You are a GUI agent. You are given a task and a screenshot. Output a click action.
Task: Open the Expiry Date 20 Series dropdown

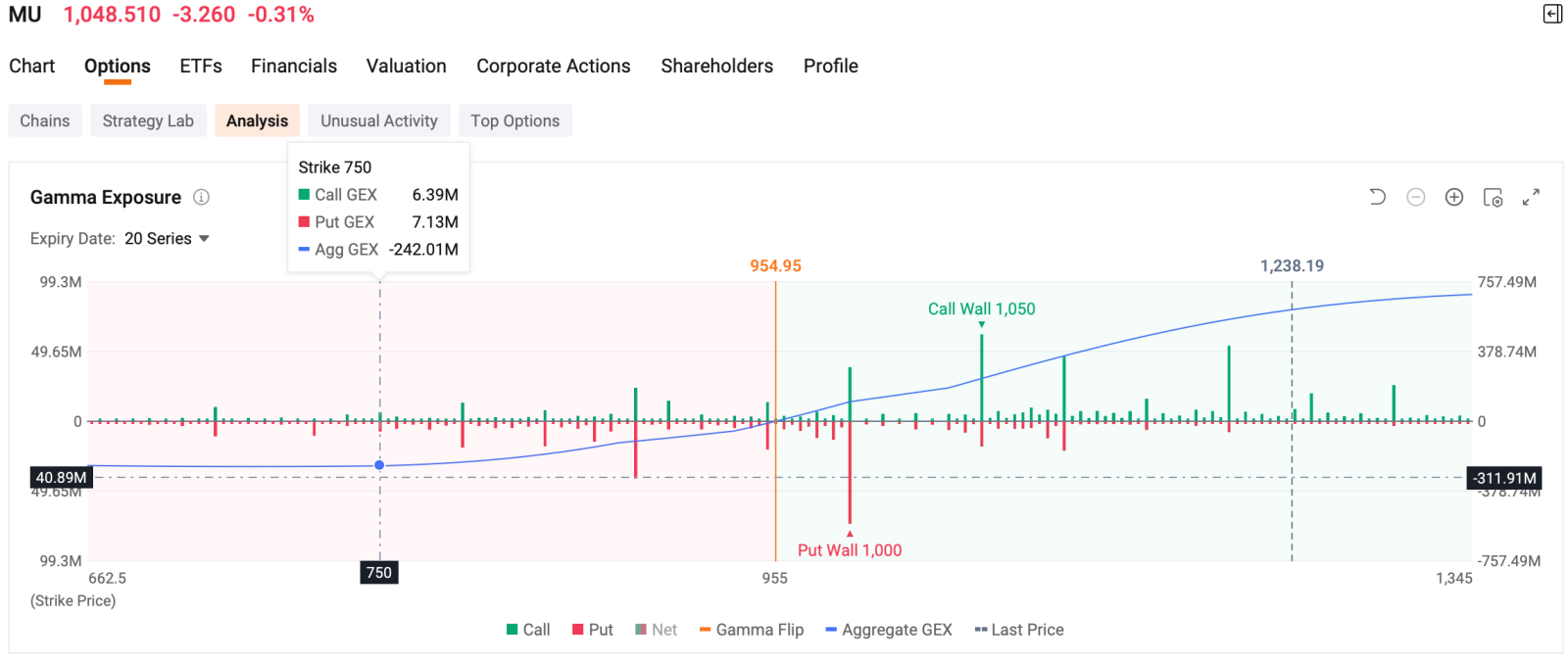pyautogui.click(x=167, y=239)
